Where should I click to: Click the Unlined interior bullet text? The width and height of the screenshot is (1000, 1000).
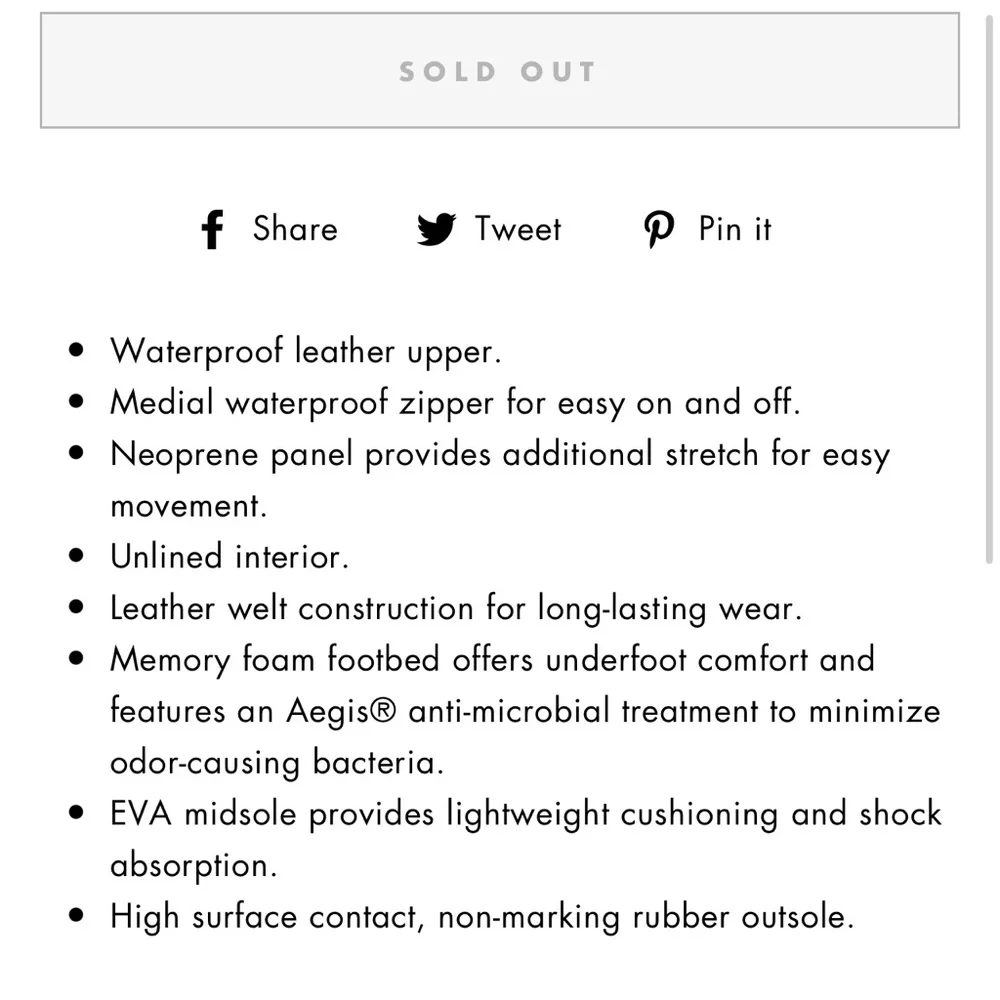pos(230,557)
